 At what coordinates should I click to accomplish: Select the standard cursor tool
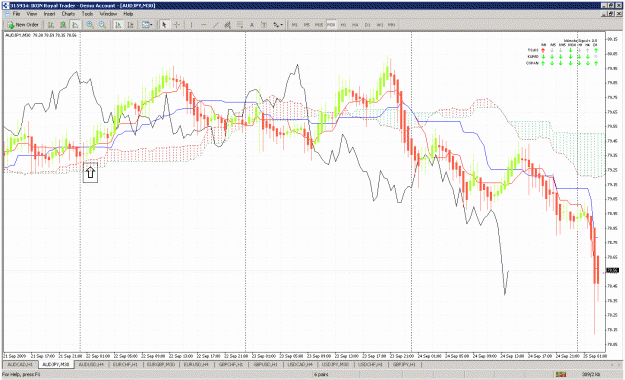(x=164, y=25)
